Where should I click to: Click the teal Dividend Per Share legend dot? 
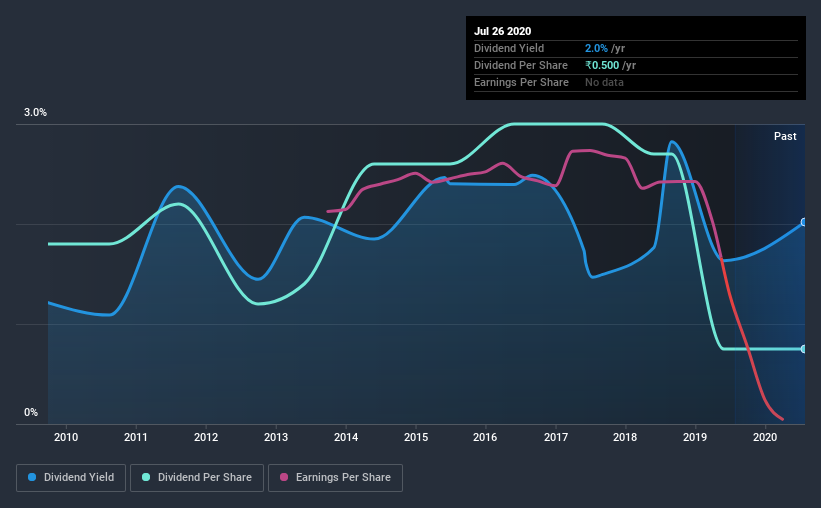(x=146, y=477)
